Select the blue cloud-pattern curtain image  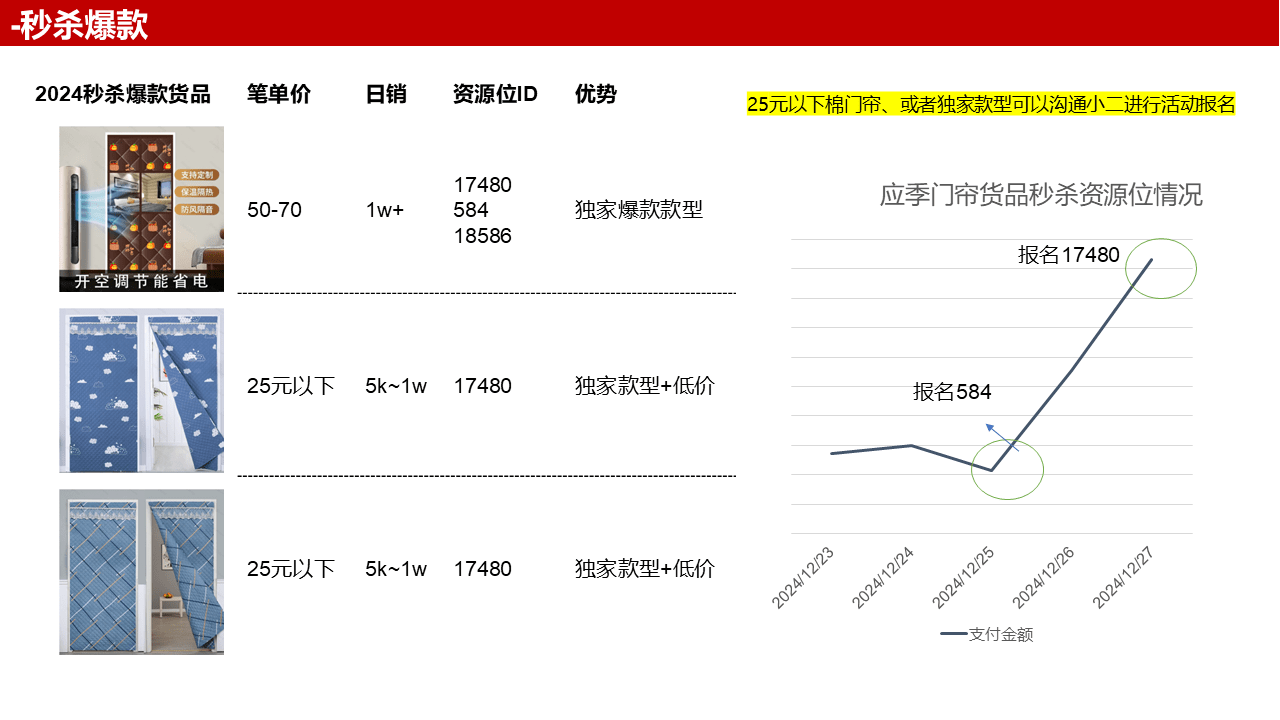coord(141,390)
